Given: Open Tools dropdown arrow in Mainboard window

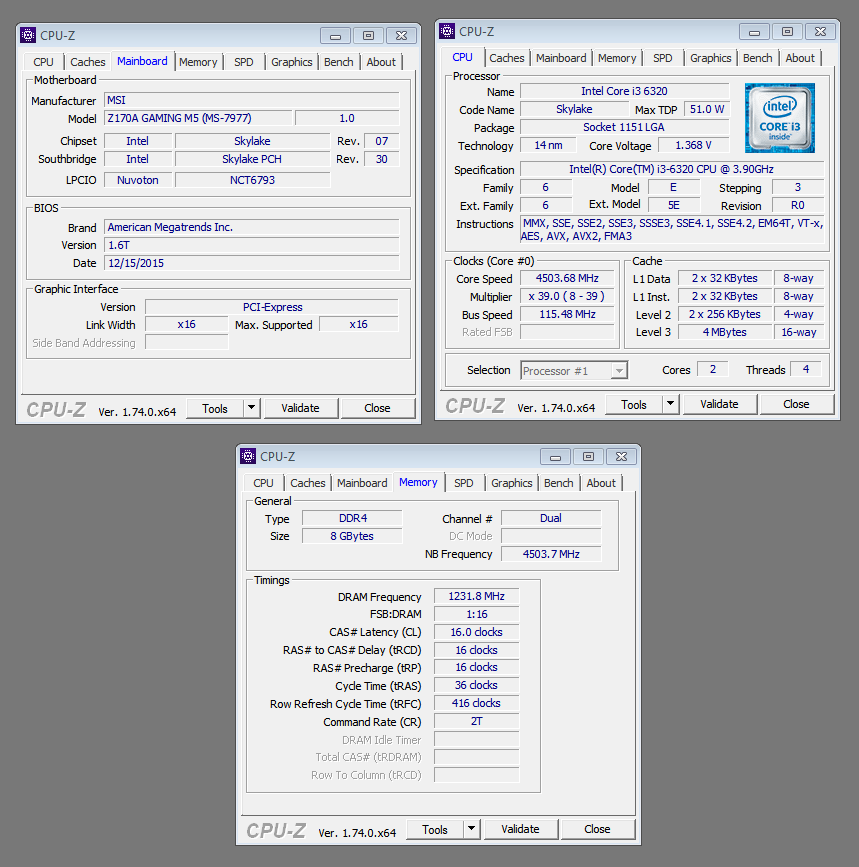Looking at the screenshot, I should [252, 408].
